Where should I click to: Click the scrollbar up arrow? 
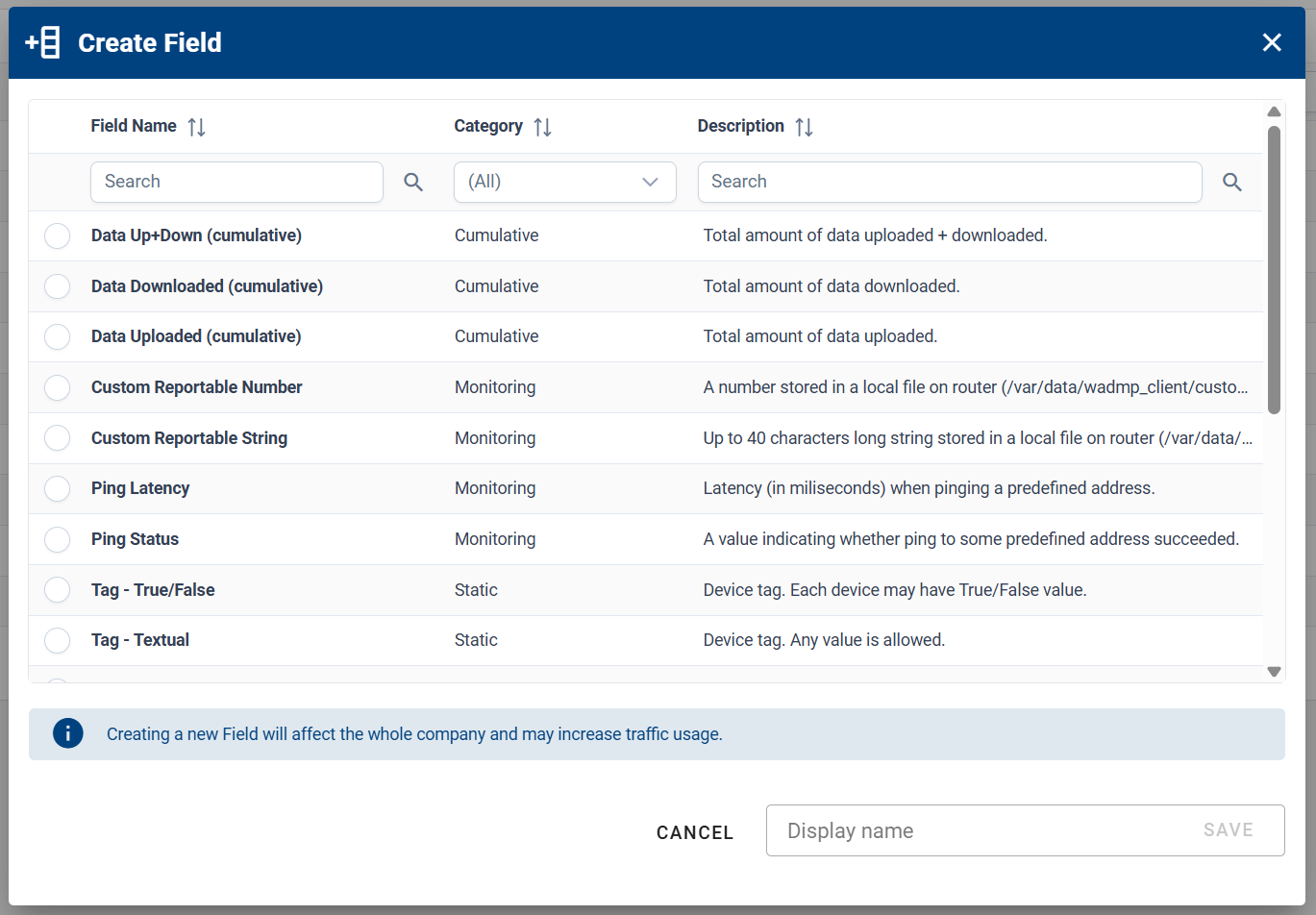click(x=1275, y=111)
